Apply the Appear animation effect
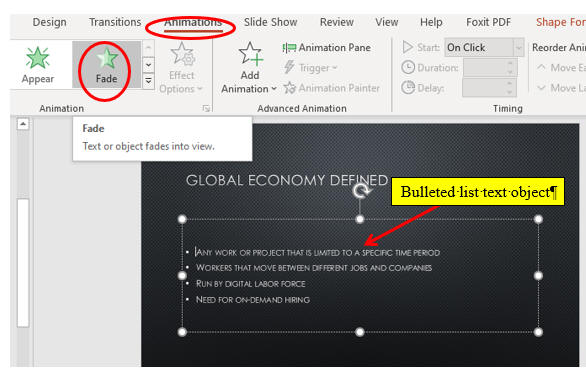This screenshot has height=371, width=586. (37, 65)
